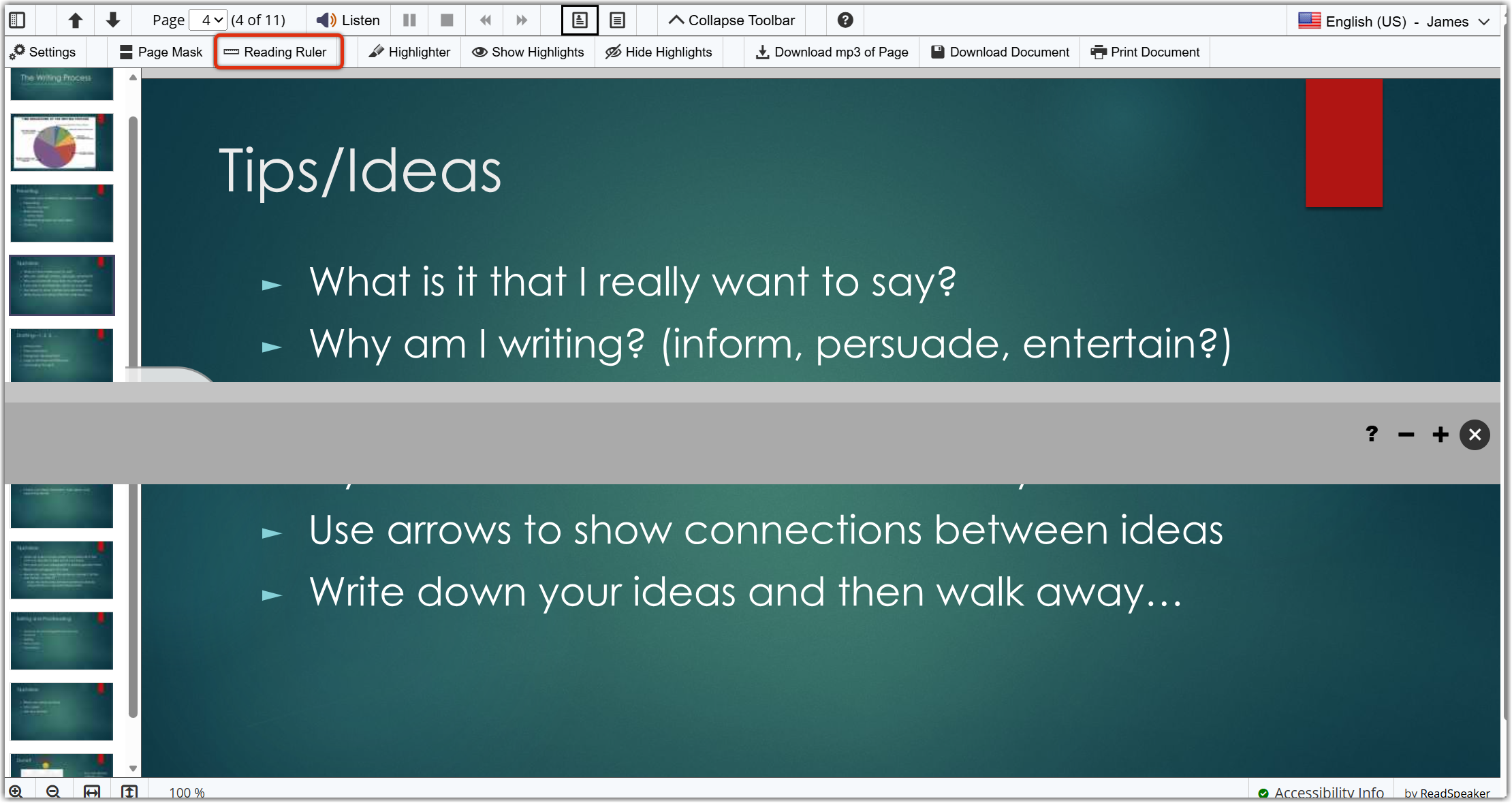The height and width of the screenshot is (803, 1512).
Task: Close the reading ruler
Action: (1475, 435)
